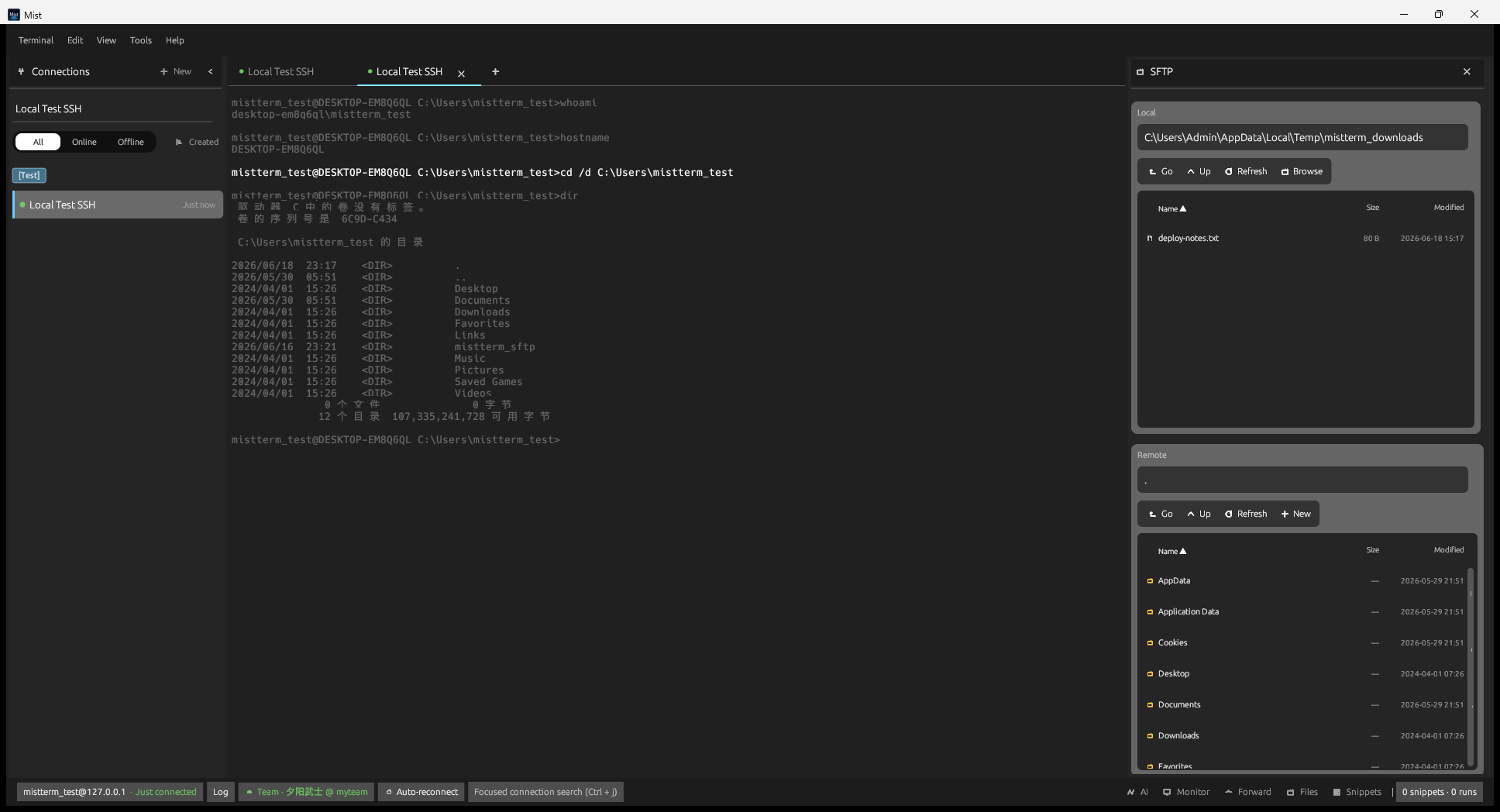Open the AI panel
Screen dimensions: 1500x812
[x=1137, y=792]
